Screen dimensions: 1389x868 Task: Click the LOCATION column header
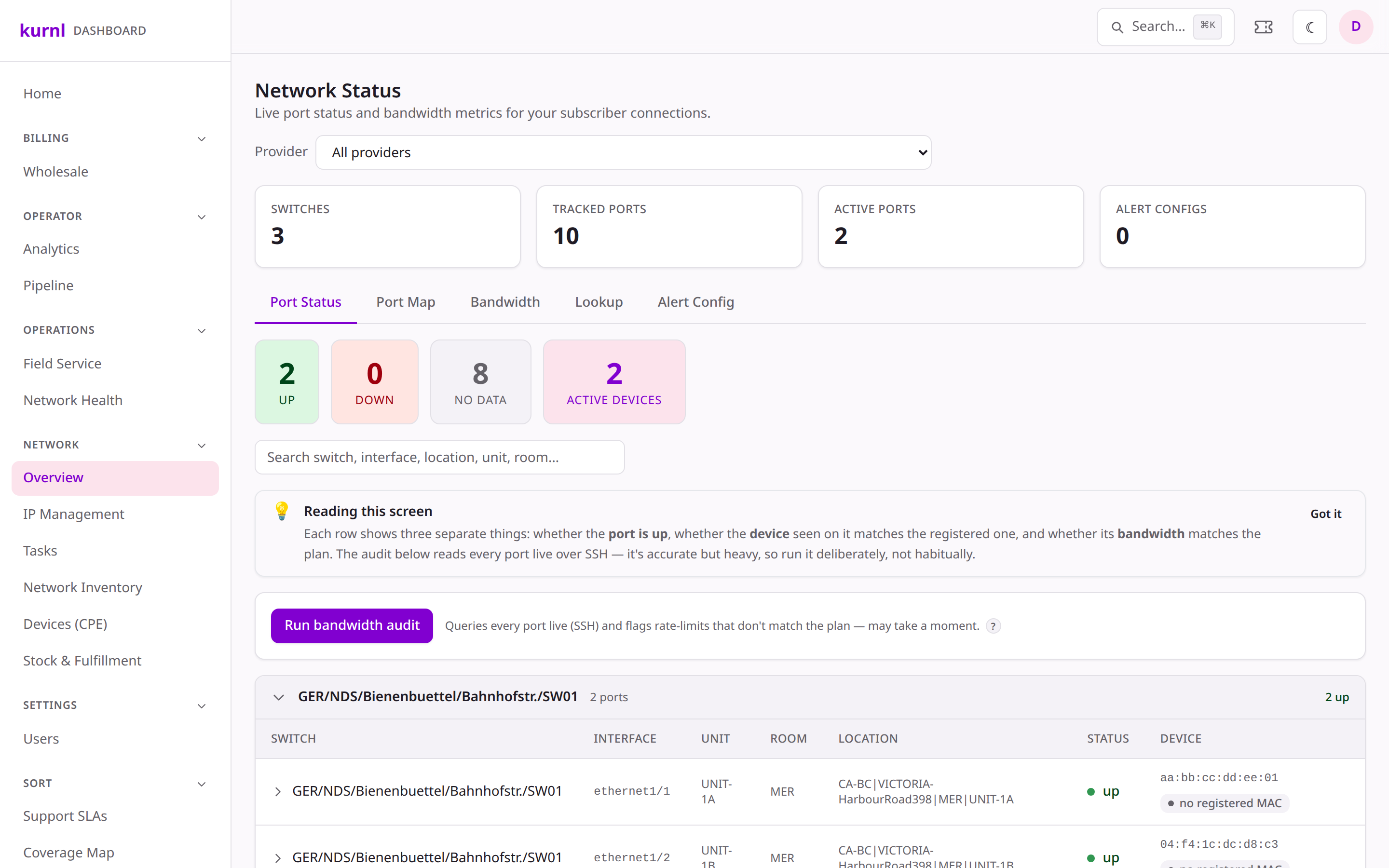(868, 739)
